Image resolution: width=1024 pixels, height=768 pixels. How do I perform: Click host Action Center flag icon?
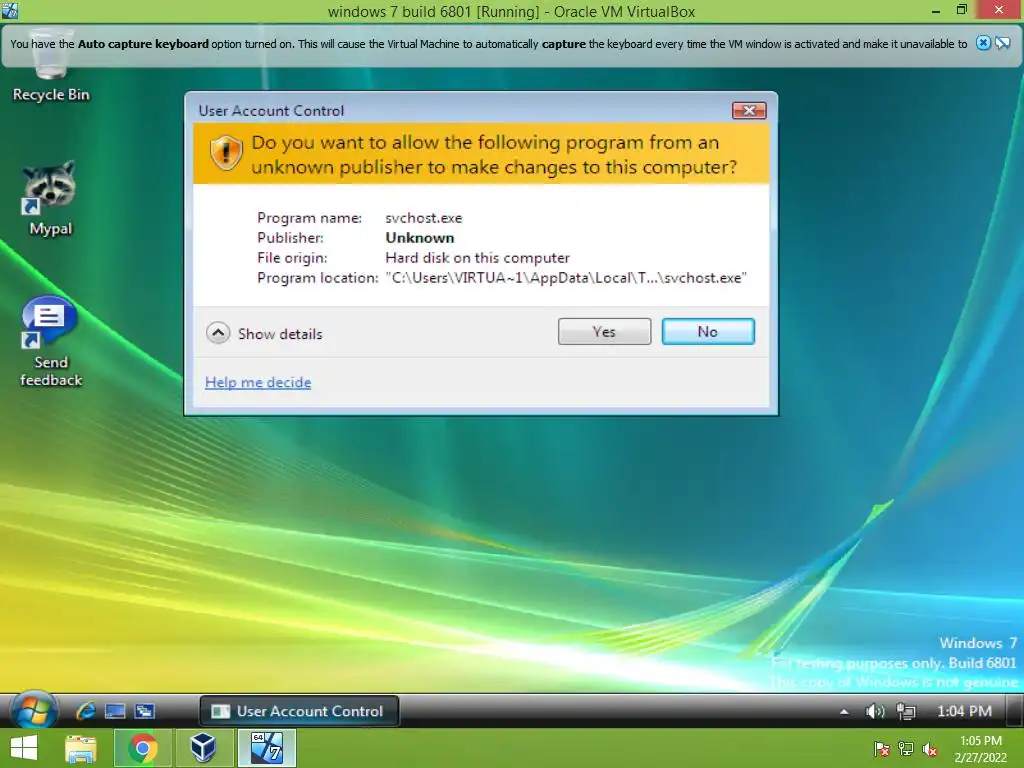tap(881, 749)
